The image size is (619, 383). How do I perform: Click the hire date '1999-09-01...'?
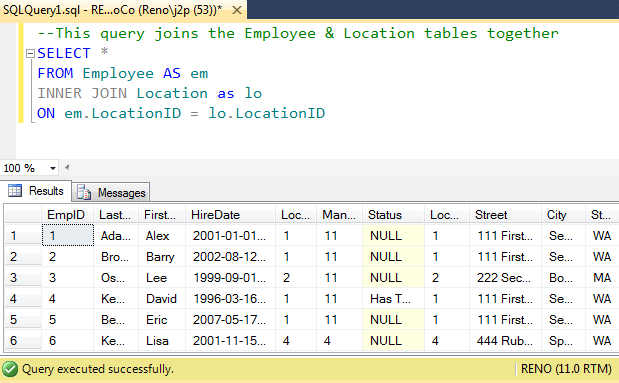point(231,278)
